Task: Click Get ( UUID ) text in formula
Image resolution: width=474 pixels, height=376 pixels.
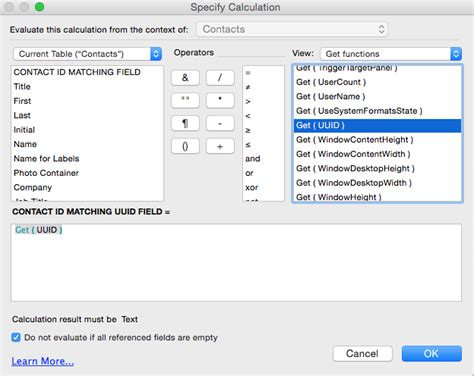Action: click(39, 230)
